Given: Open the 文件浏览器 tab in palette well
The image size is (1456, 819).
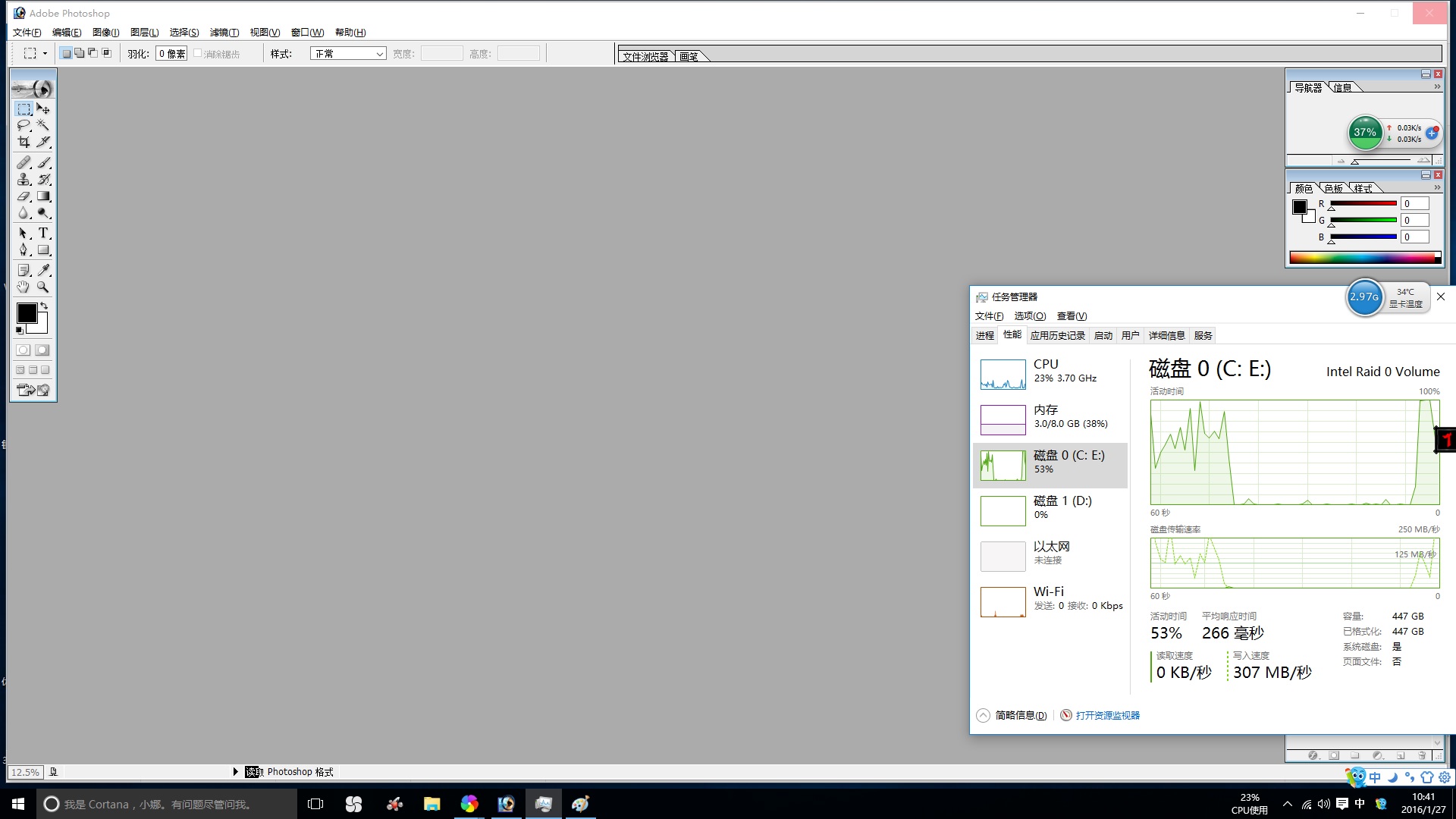Looking at the screenshot, I should point(645,56).
